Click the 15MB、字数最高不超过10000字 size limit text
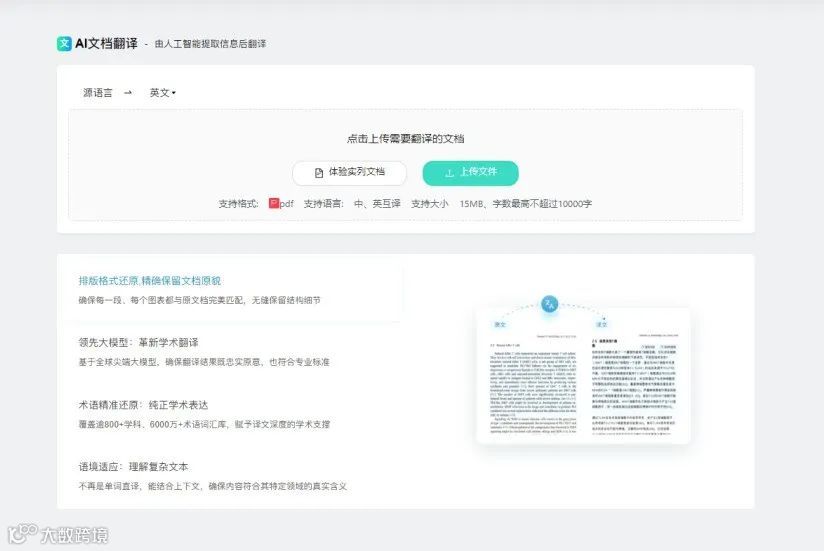 (x=526, y=204)
